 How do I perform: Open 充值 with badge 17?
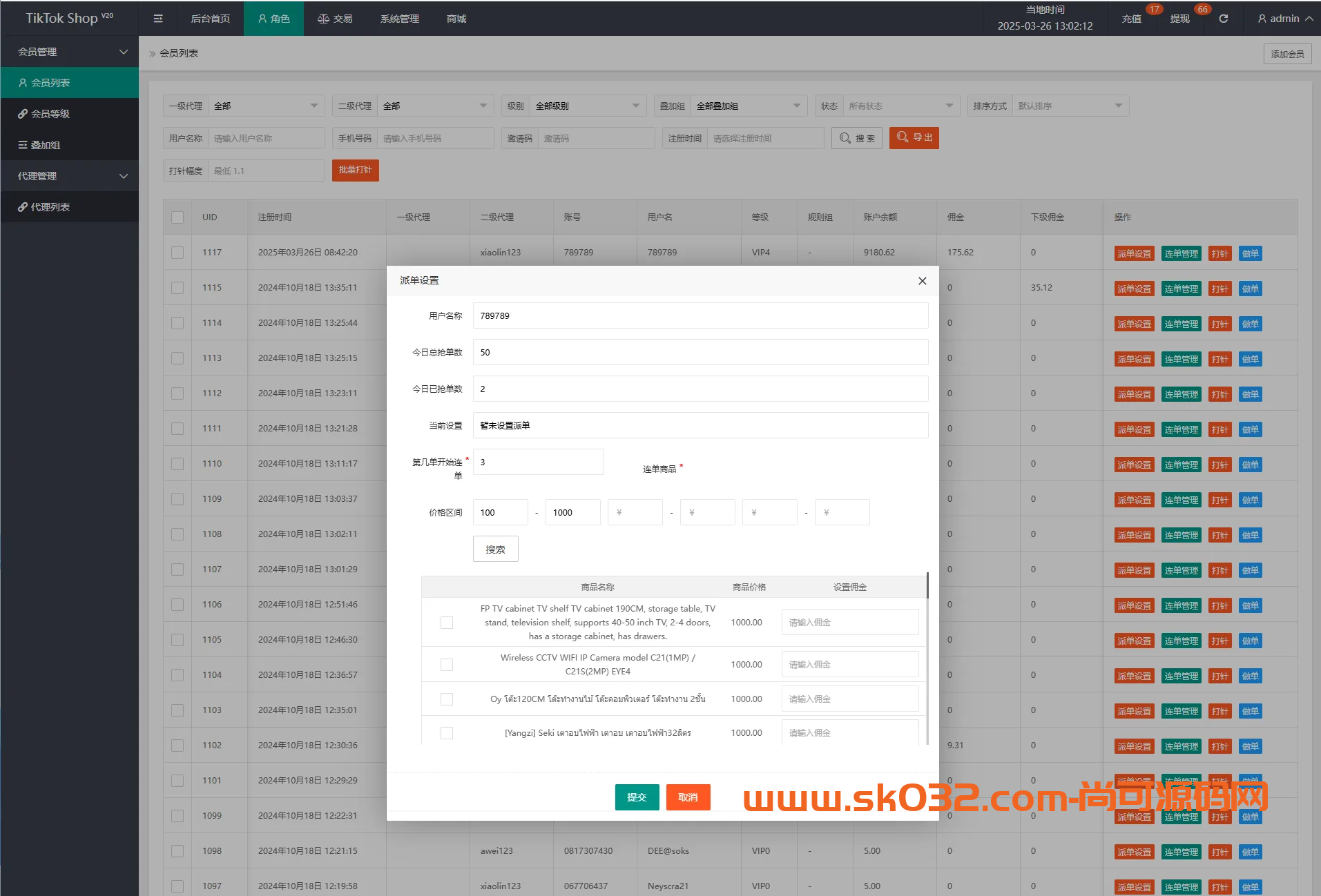(1132, 19)
